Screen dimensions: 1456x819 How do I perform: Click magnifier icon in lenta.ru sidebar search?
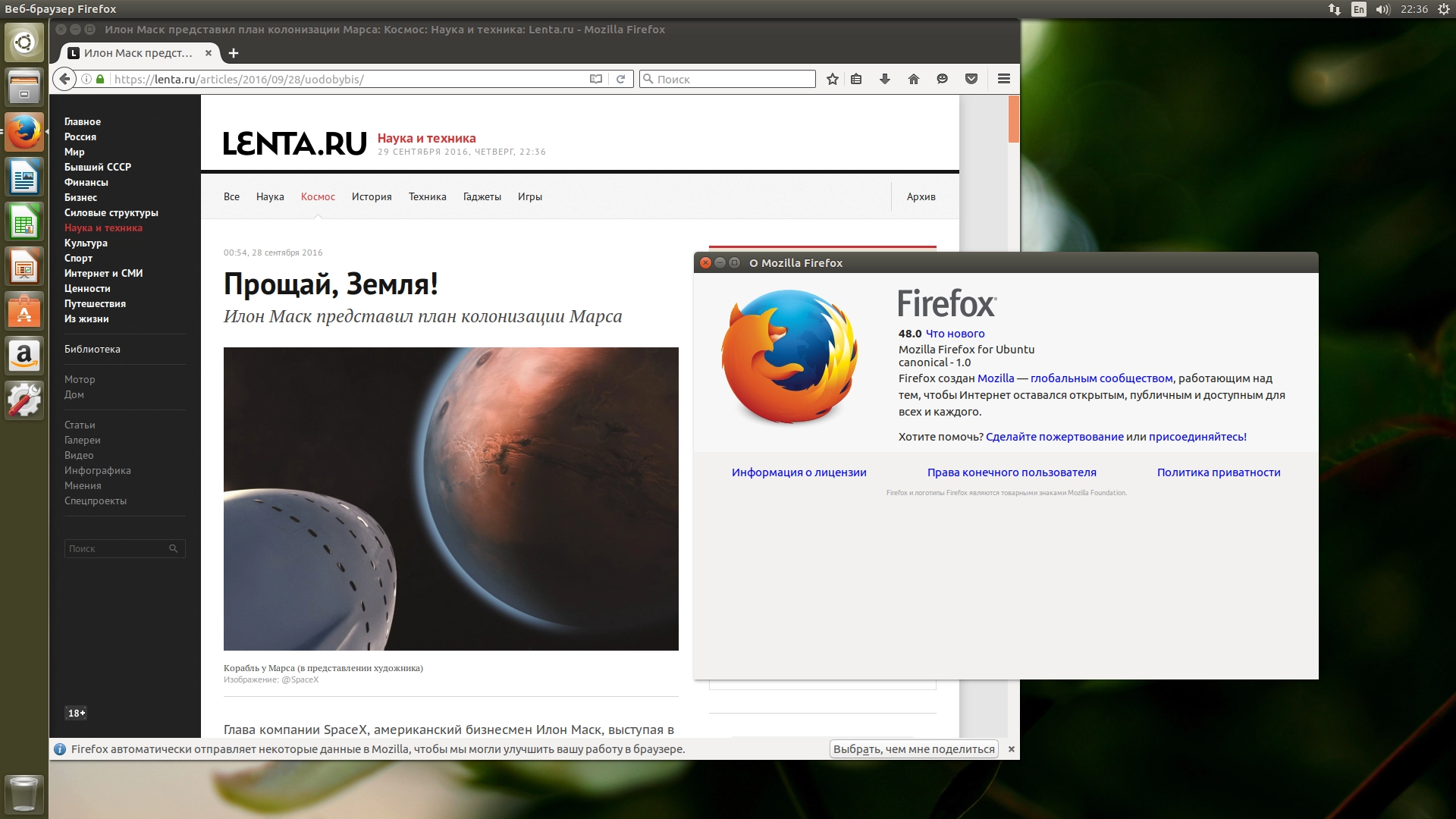[173, 548]
